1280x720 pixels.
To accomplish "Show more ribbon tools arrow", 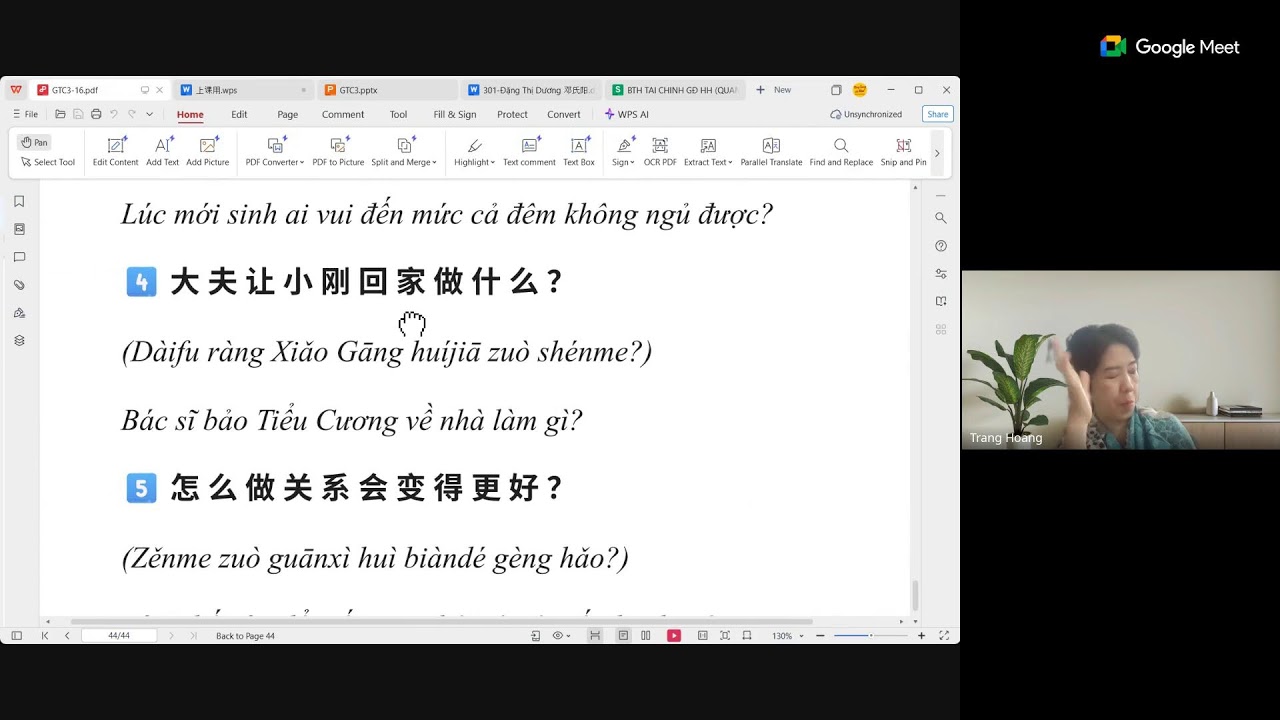I will pos(937,153).
